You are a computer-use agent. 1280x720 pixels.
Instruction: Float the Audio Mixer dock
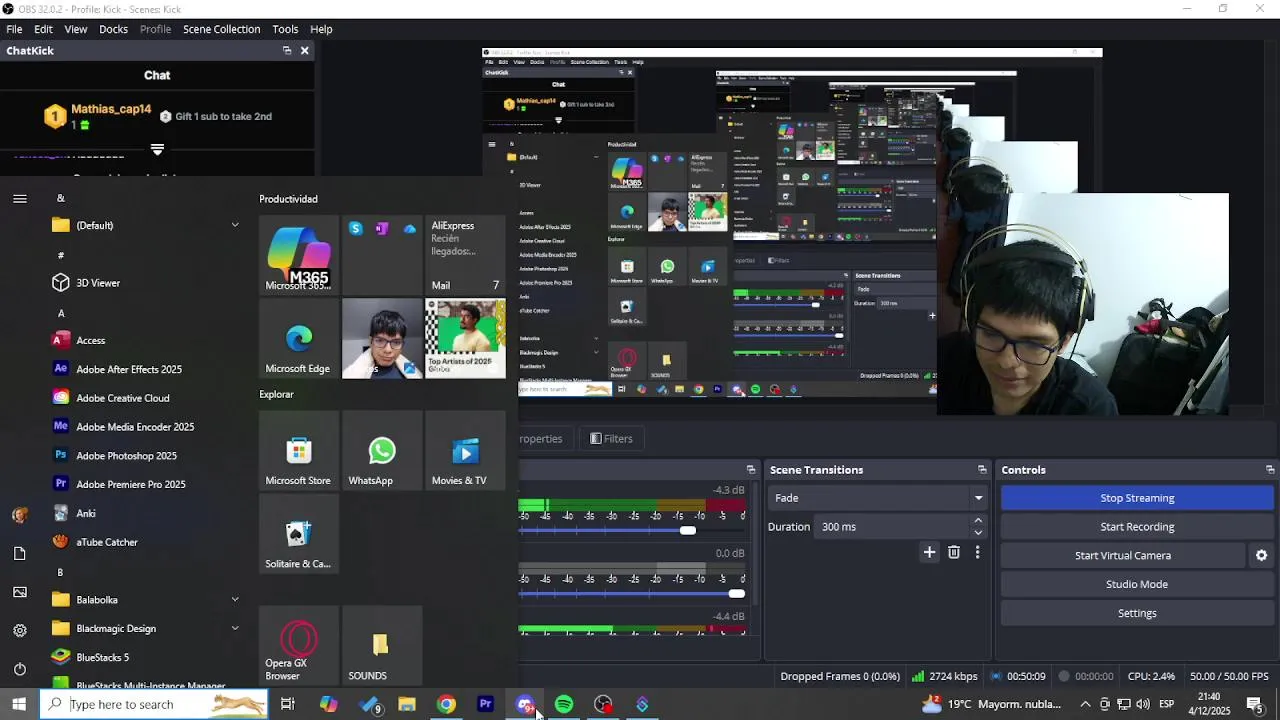pos(751,470)
